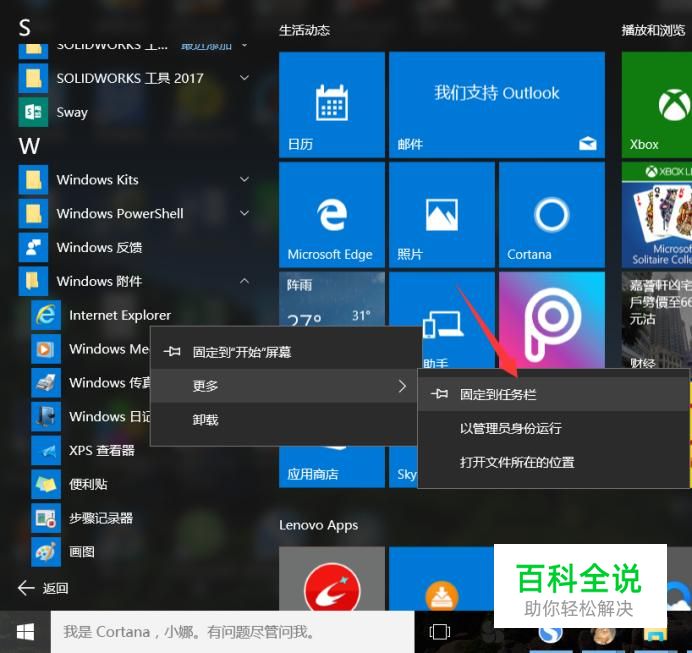This screenshot has height=653, width=692.
Task: Open the Microsoft Solitaire Collection tile
Action: [657, 215]
